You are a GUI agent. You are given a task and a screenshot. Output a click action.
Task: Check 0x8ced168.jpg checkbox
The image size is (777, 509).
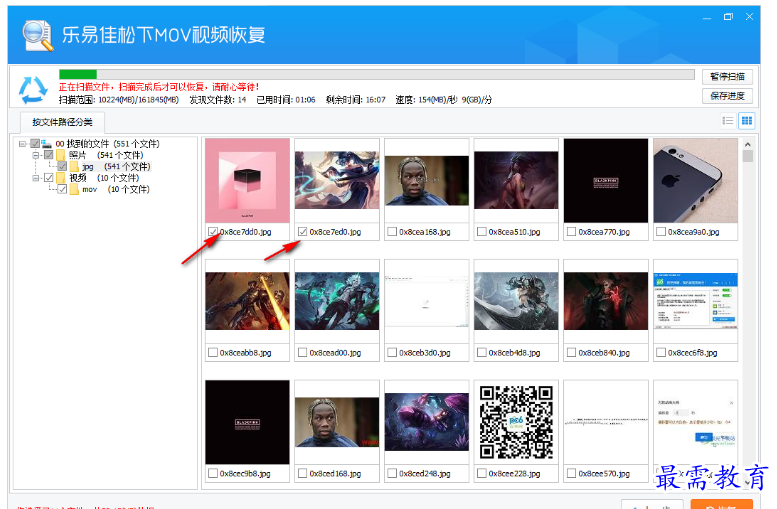point(302,473)
